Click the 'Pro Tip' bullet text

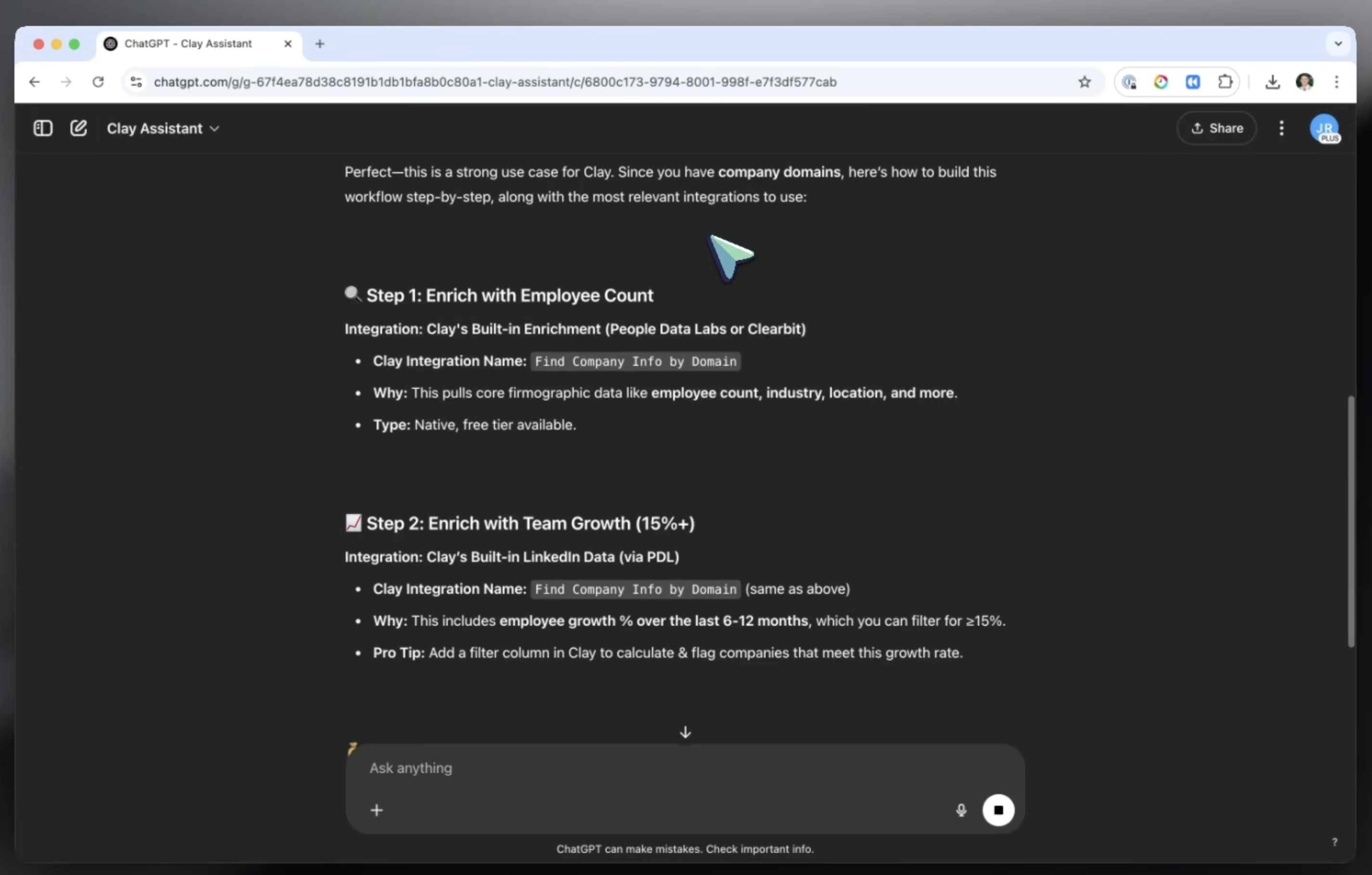pos(667,653)
